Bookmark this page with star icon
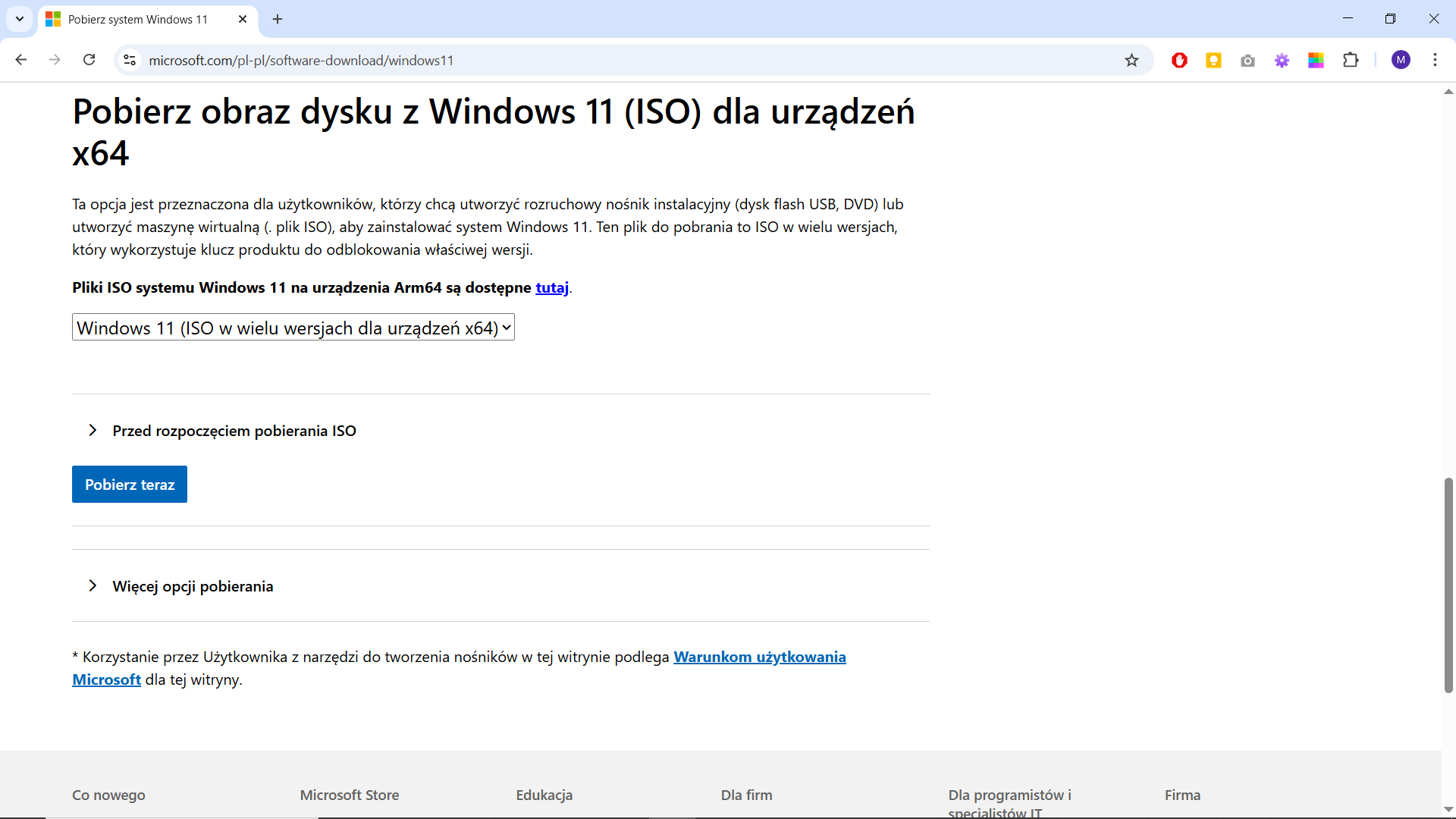Viewport: 1456px width, 819px height. 1131,60
